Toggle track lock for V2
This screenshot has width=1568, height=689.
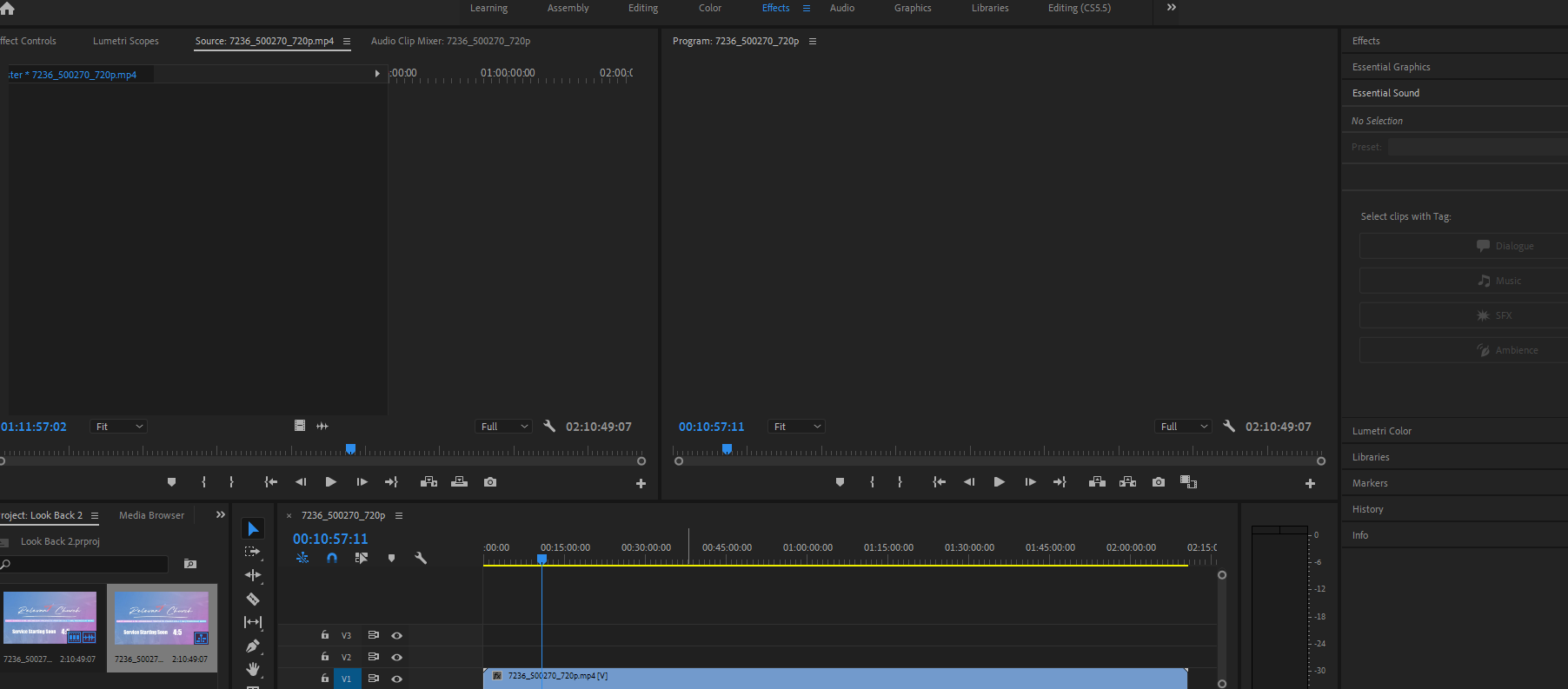pyautogui.click(x=325, y=657)
